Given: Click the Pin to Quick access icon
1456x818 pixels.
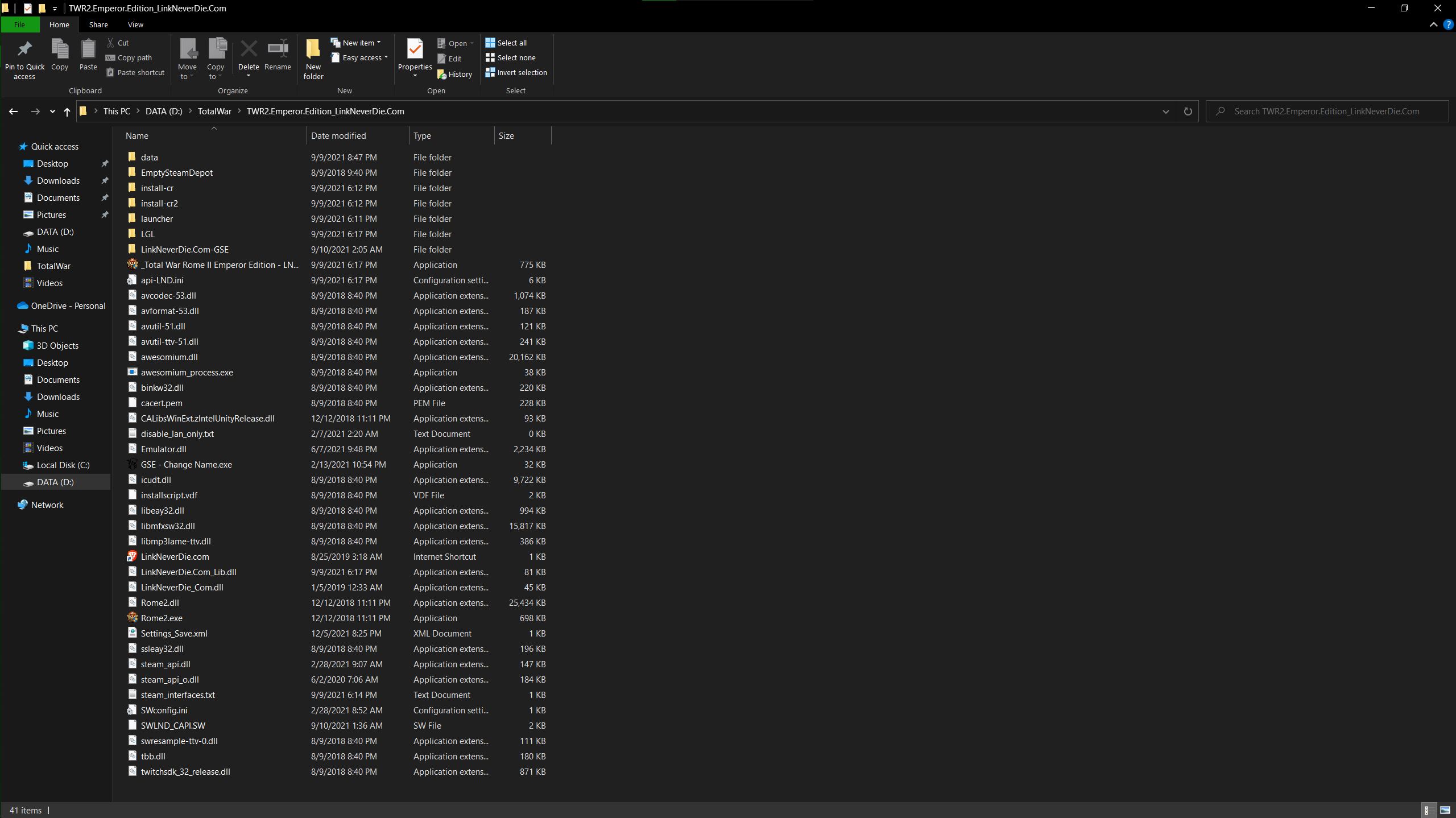Looking at the screenshot, I should coord(24,50).
